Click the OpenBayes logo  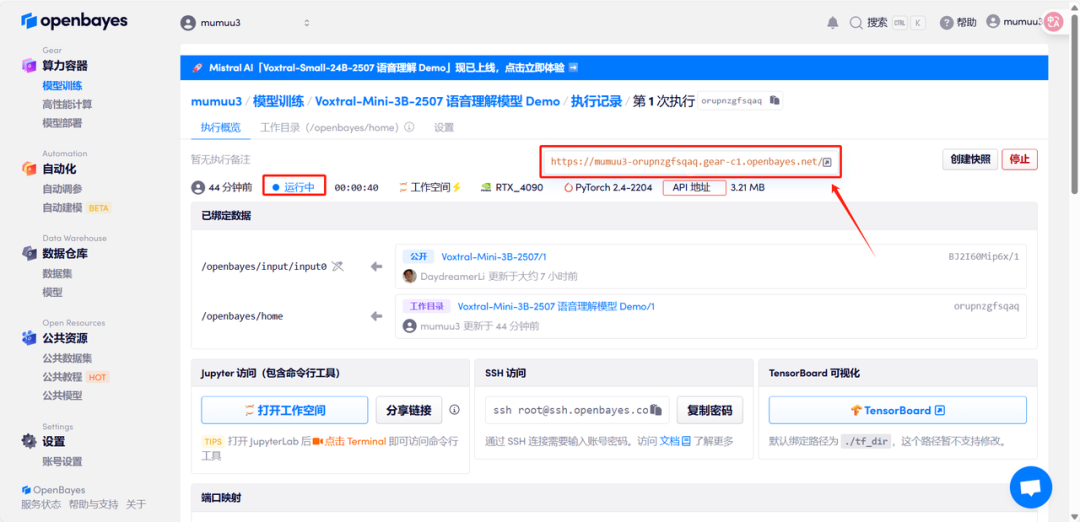click(74, 21)
